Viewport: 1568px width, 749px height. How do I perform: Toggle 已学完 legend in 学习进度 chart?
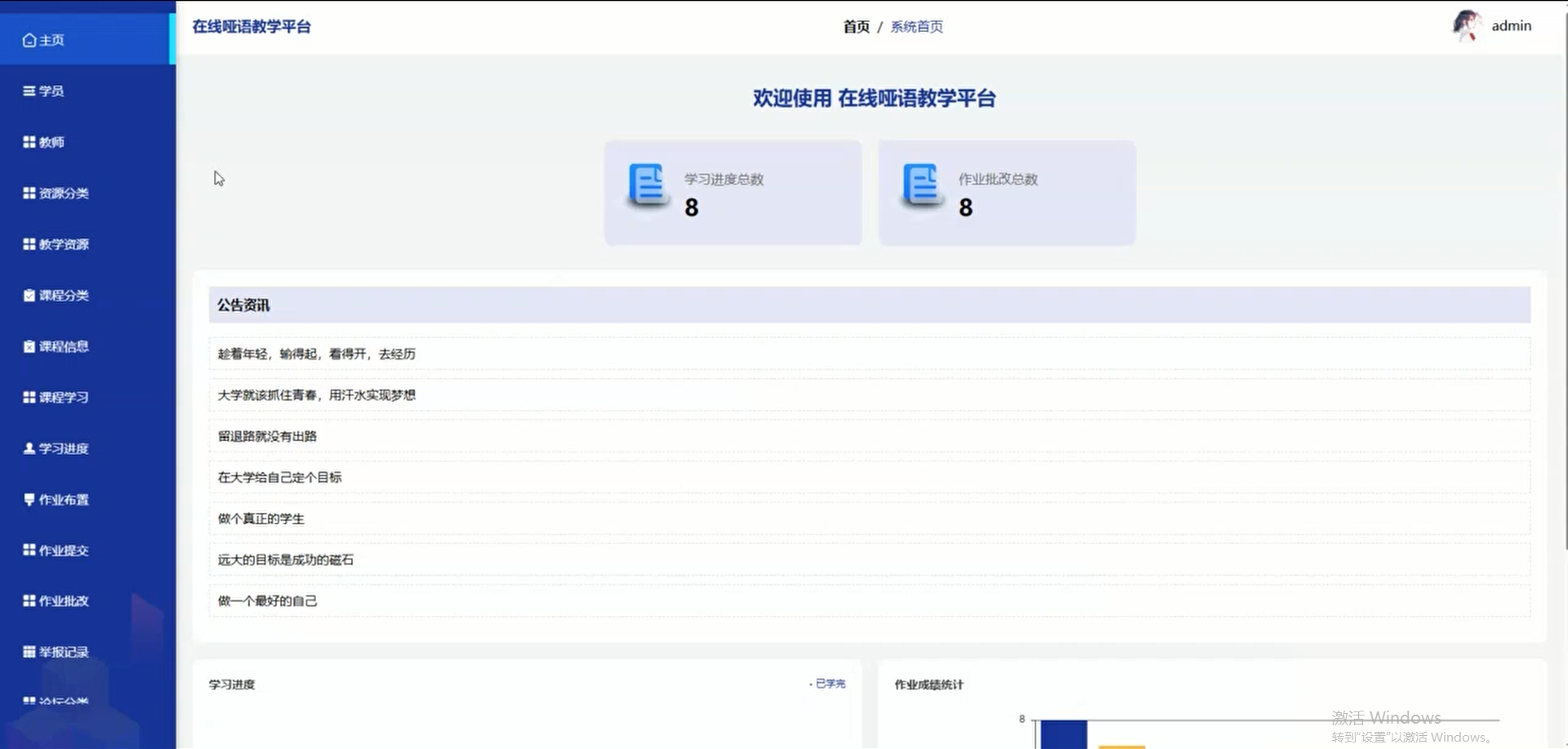point(829,684)
